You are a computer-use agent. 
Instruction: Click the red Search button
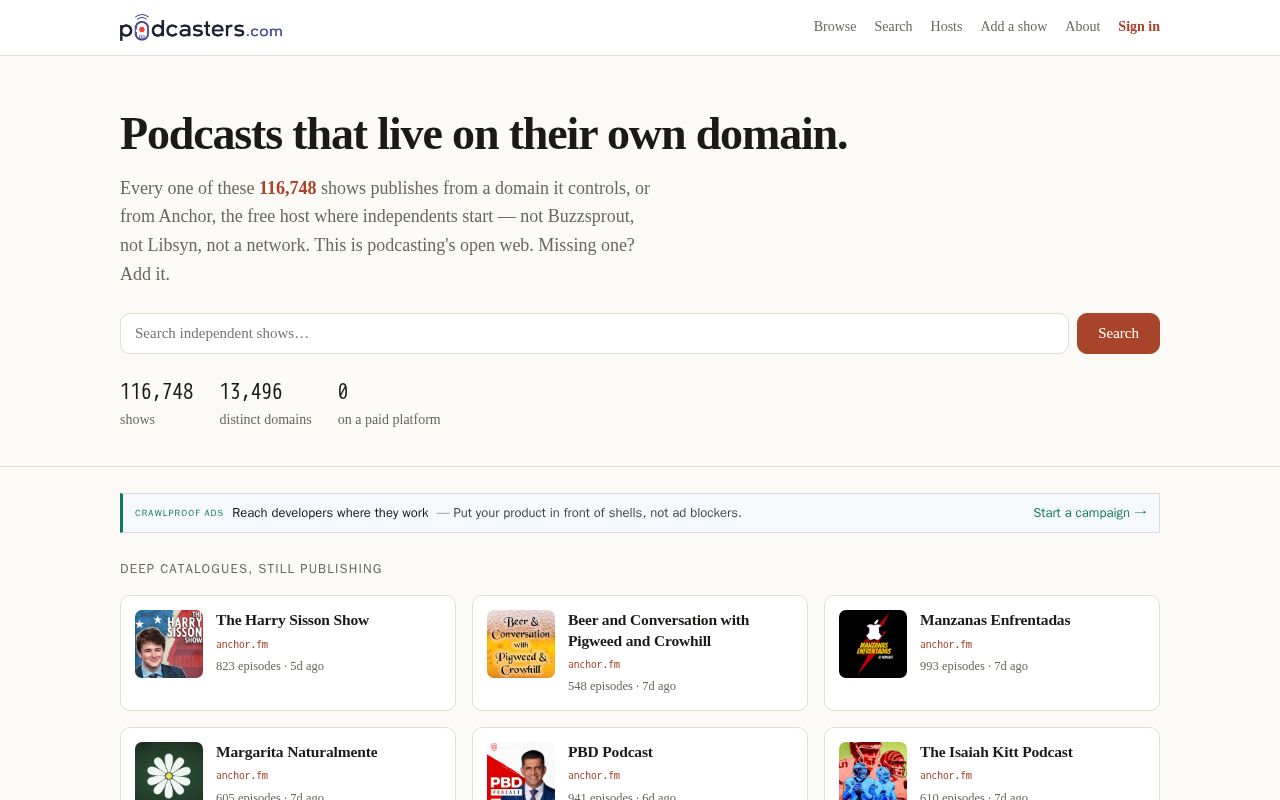[1118, 333]
